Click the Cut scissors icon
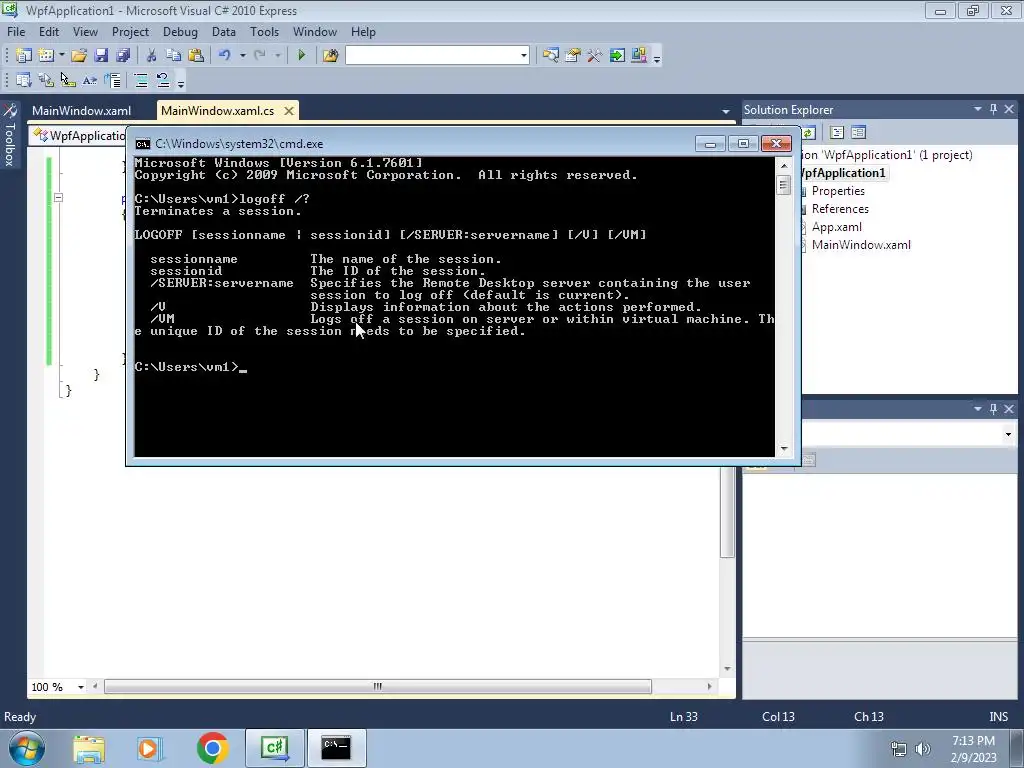The image size is (1024, 768). [152, 56]
